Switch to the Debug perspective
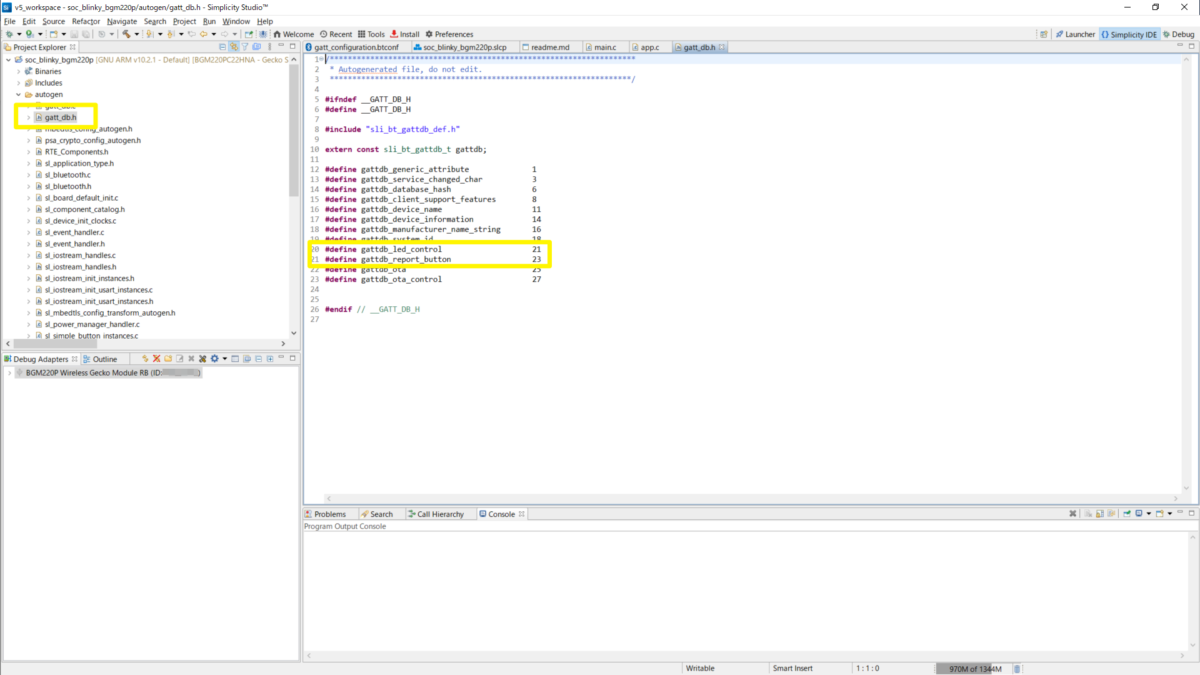The image size is (1200, 675). [1178, 34]
